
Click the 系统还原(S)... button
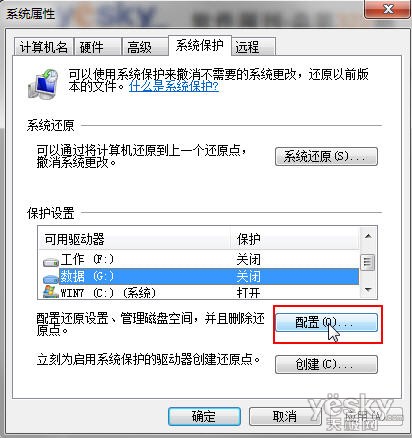coord(326,156)
